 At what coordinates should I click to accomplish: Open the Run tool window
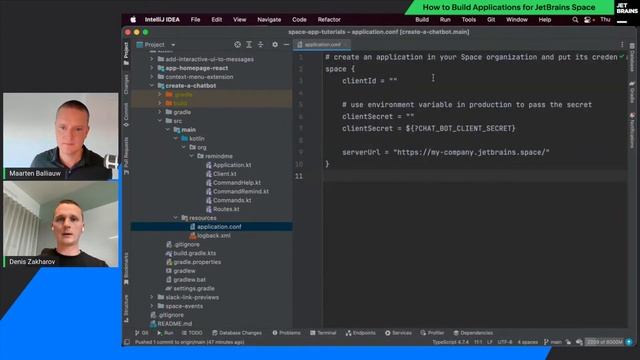pyautogui.click(x=165, y=333)
